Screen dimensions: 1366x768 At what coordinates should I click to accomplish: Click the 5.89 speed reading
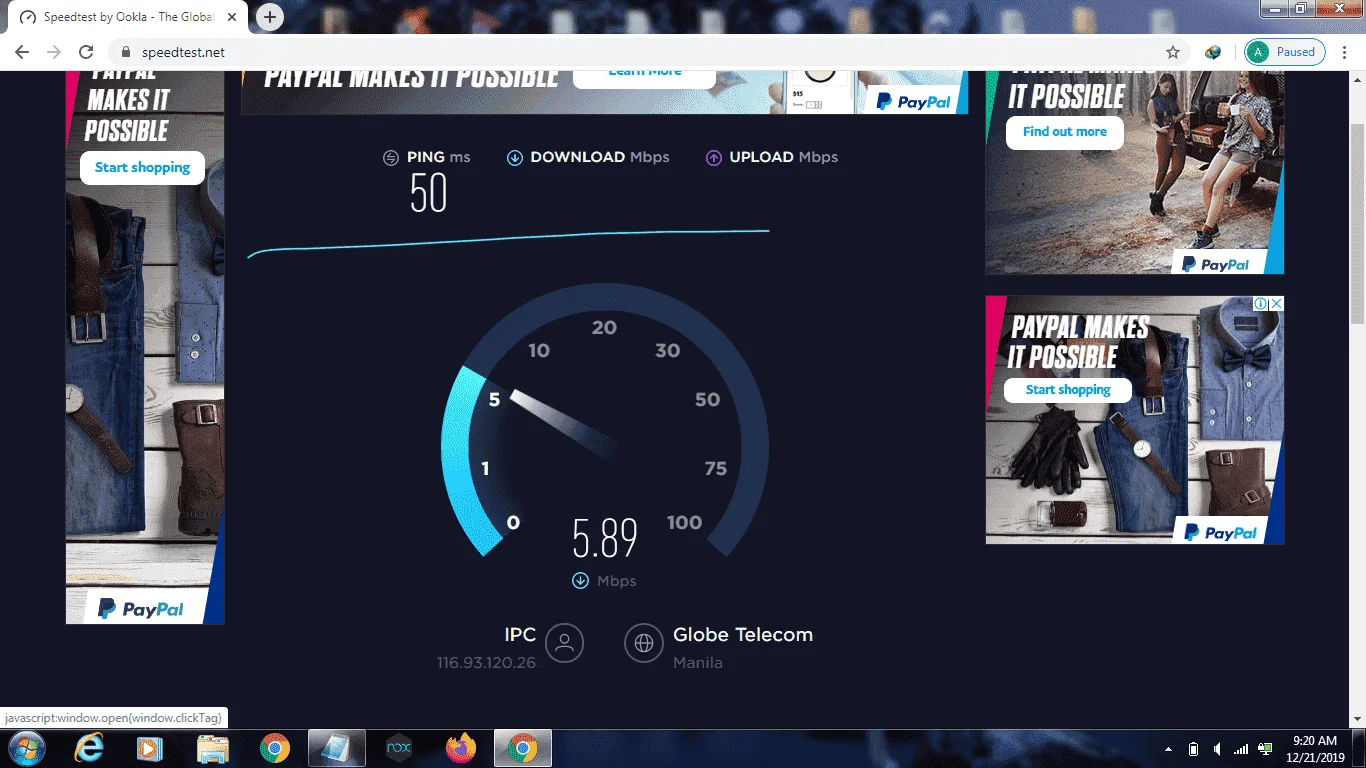[x=605, y=540]
